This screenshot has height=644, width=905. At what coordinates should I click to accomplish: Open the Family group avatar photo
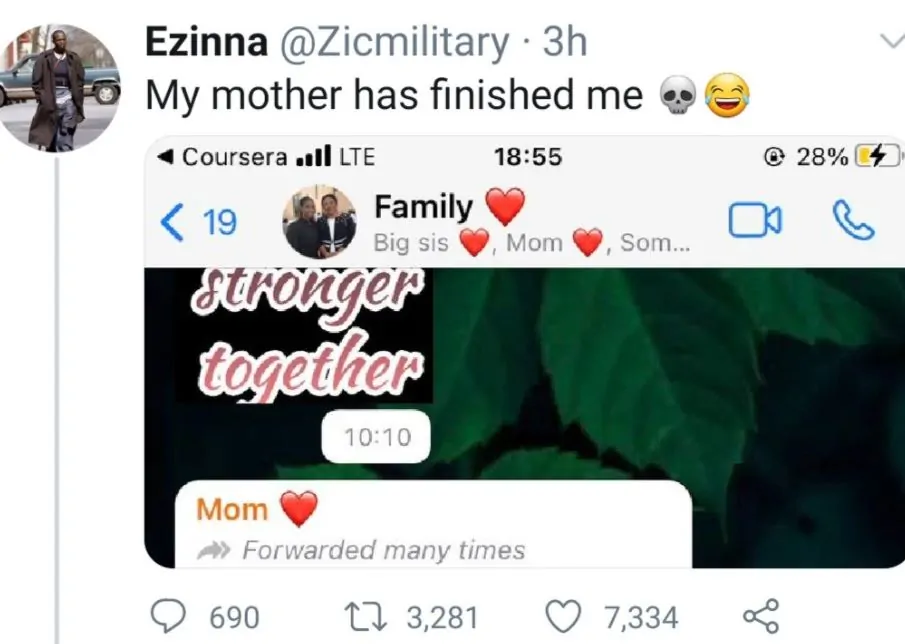tap(319, 222)
